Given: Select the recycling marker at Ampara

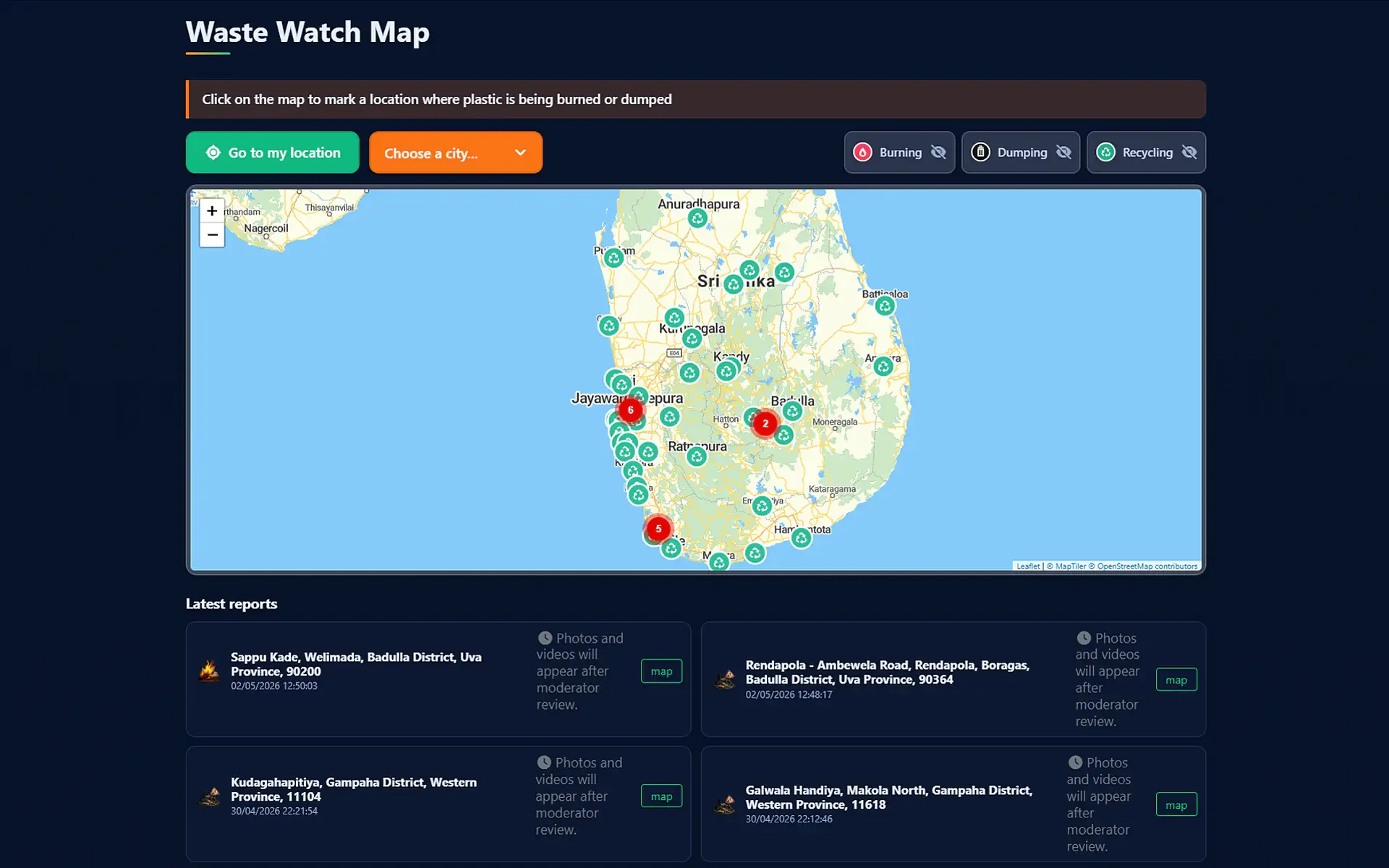Looking at the screenshot, I should (883, 367).
